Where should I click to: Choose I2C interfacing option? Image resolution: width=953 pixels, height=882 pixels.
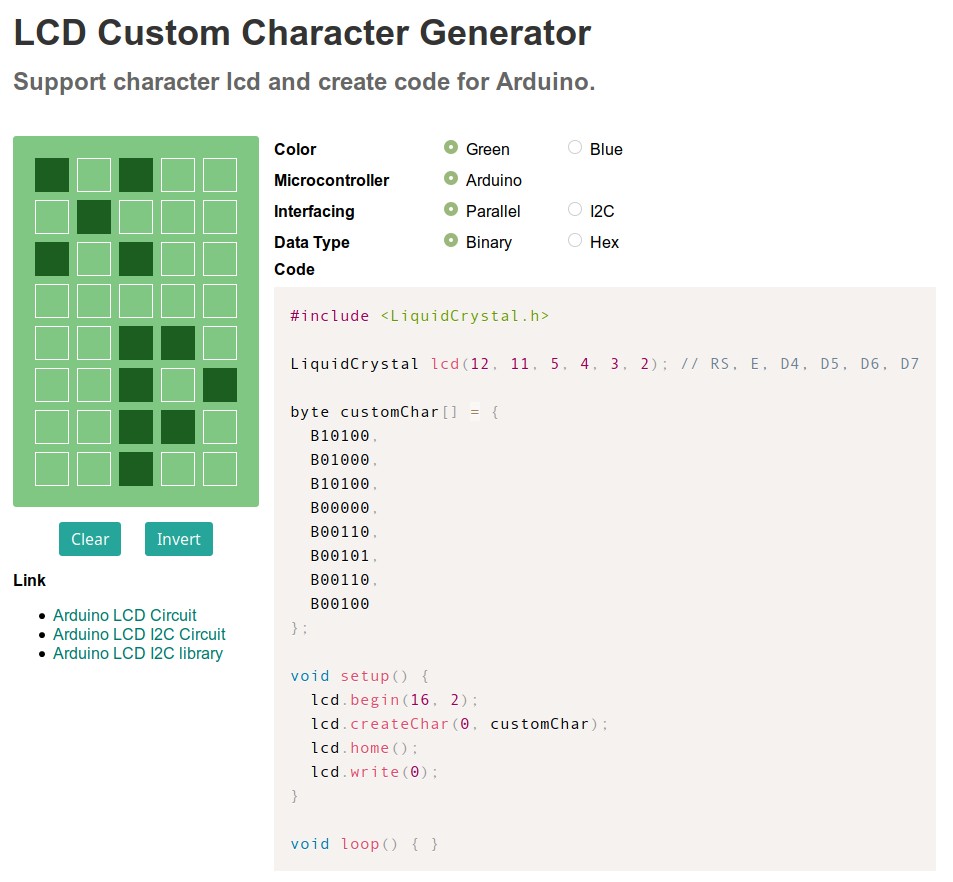tap(575, 210)
